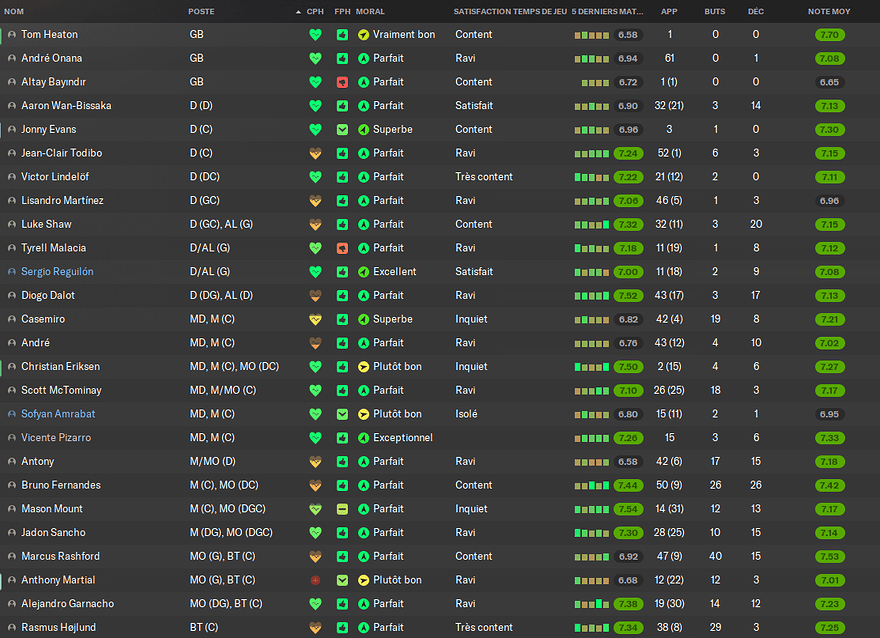Screen dimensions: 880x638
Task: Click Christian Eriksen's yellow morale arrow icon
Action: 364,367
